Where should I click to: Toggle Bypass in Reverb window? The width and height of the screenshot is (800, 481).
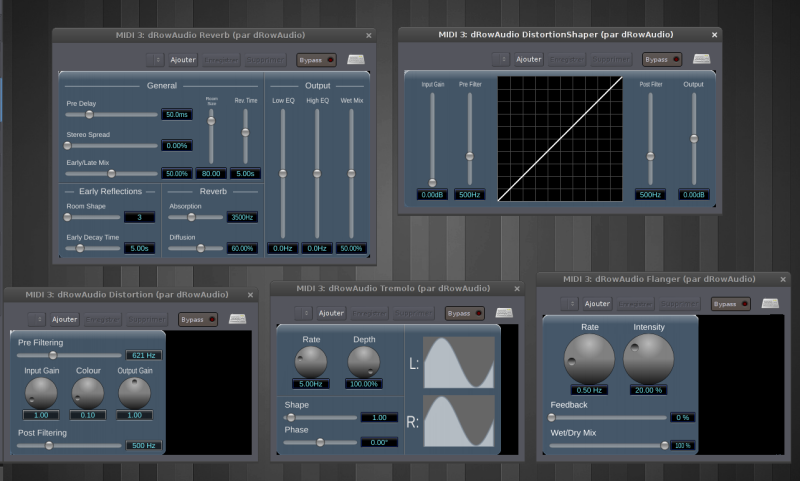pyautogui.click(x=316, y=60)
